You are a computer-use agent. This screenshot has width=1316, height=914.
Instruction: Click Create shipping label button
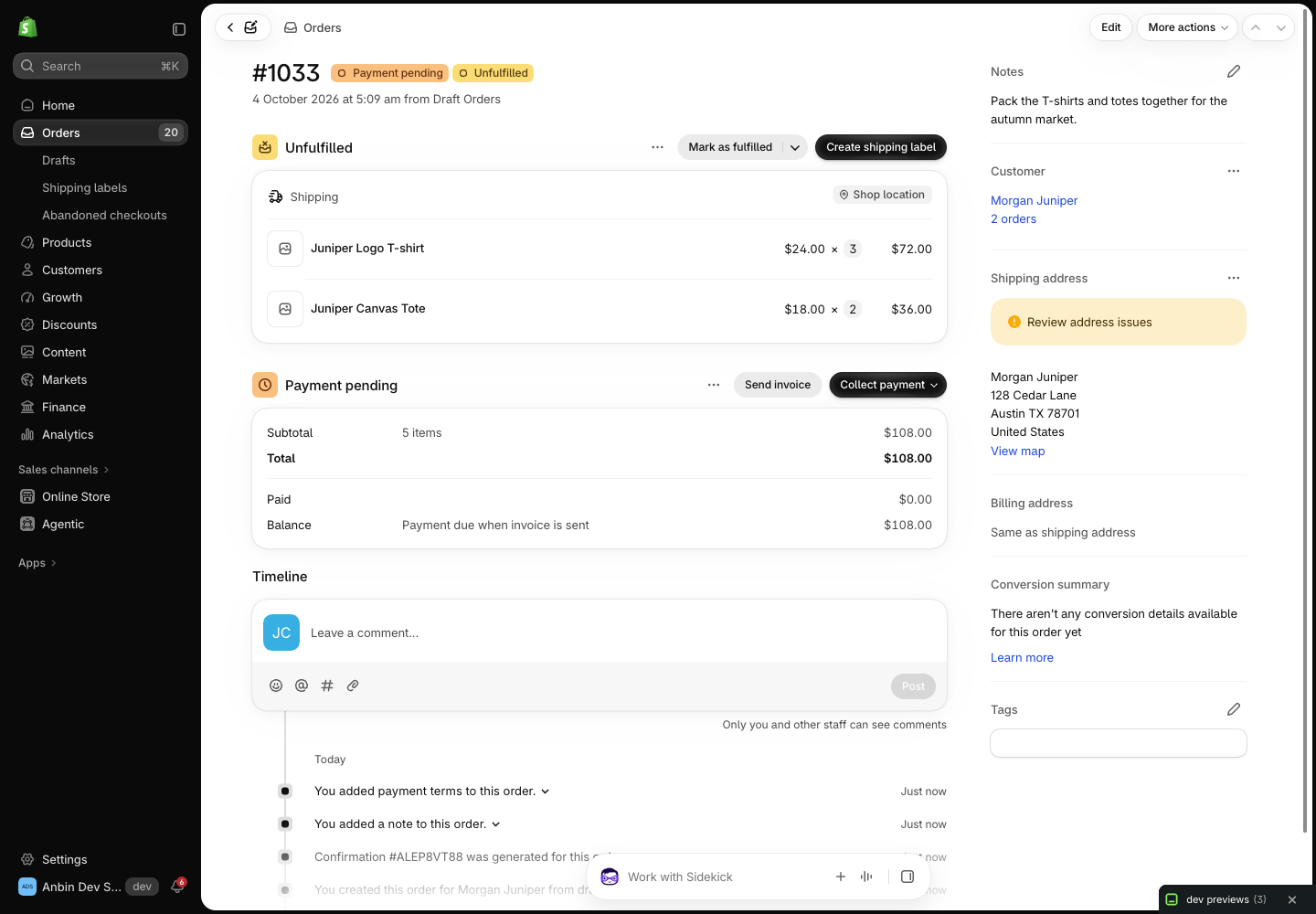tap(881, 147)
